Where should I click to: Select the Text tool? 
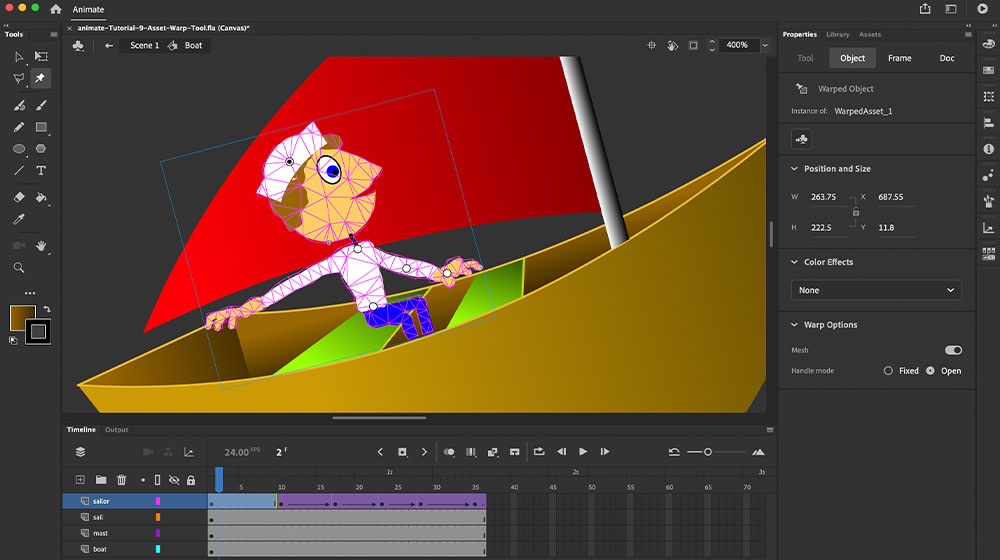pos(41,170)
